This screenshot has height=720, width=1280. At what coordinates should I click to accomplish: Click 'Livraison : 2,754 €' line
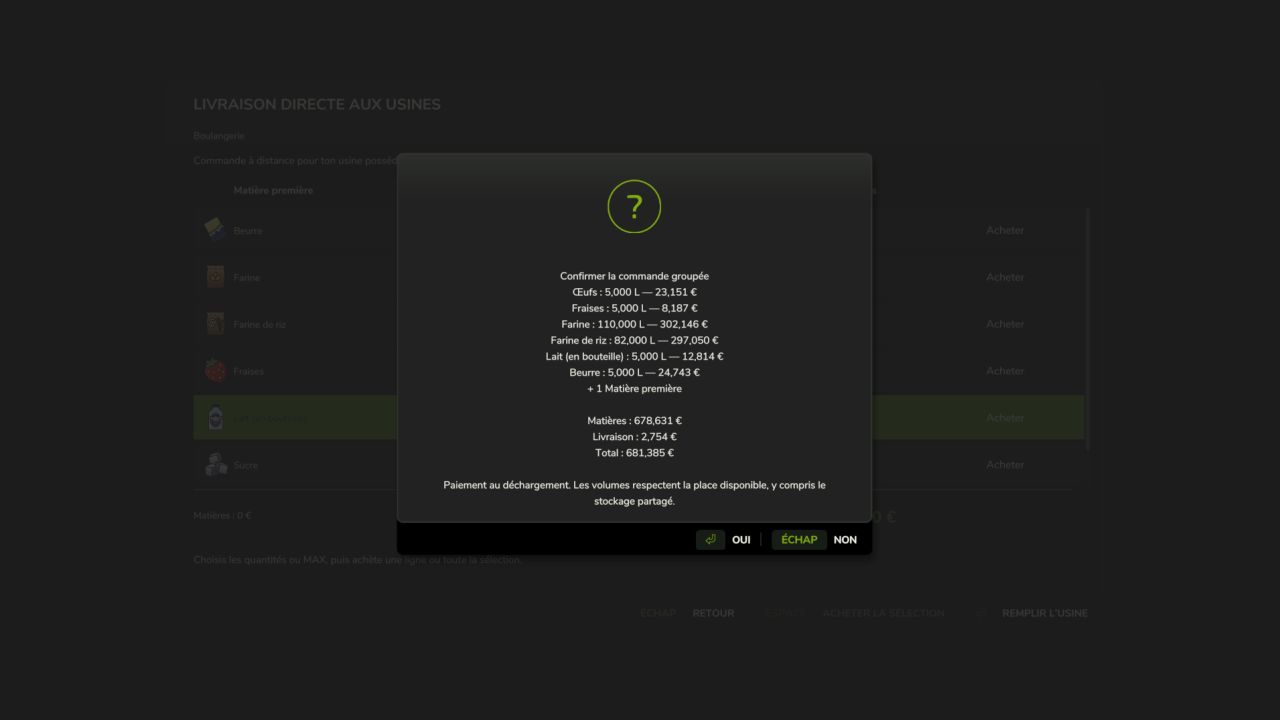coord(634,437)
